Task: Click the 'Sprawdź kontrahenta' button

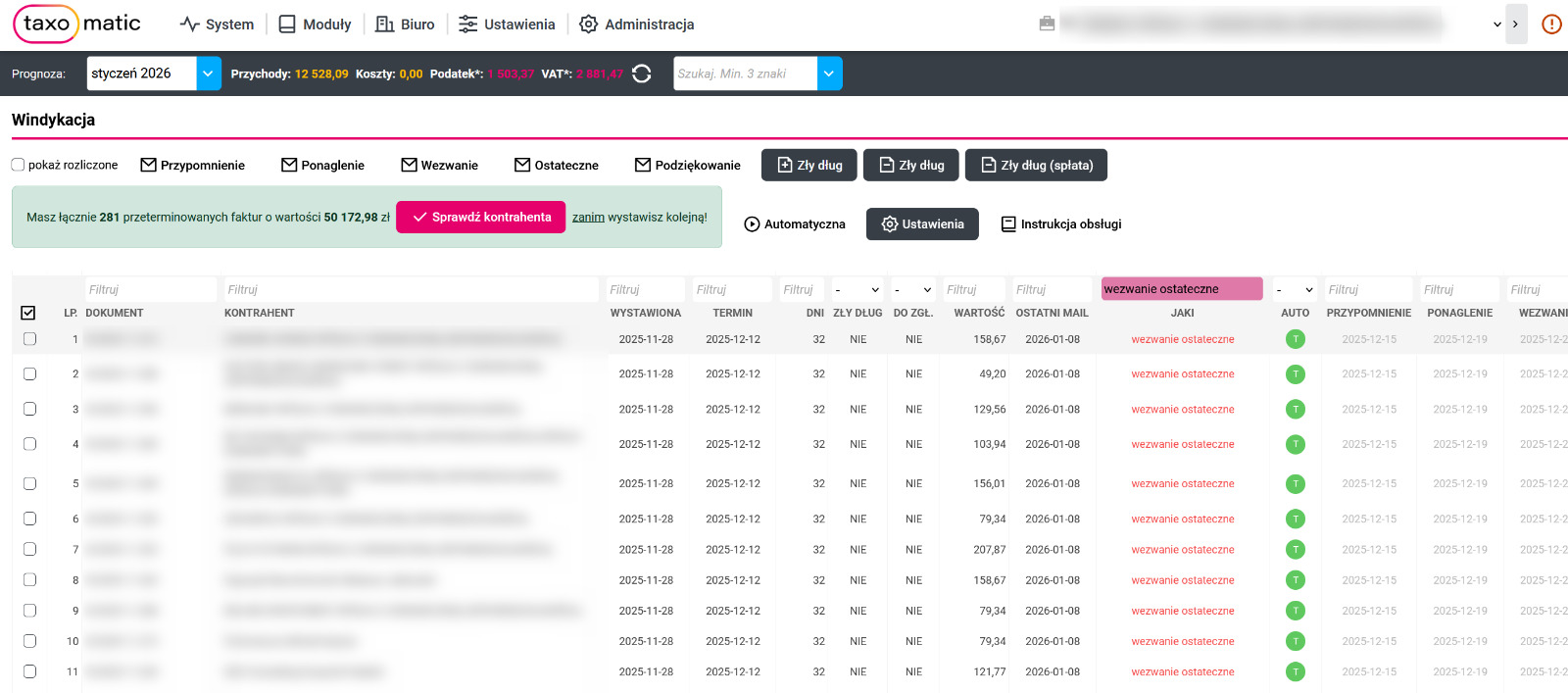Action: point(480,218)
